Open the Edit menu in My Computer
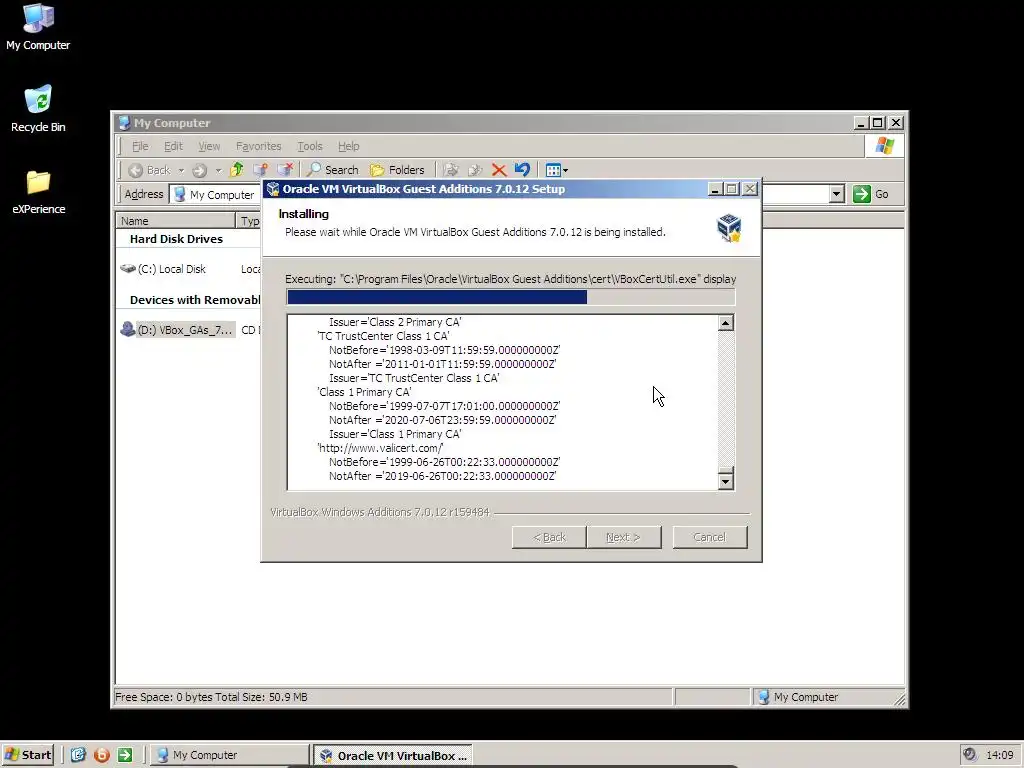Screen dimensions: 1024x768 (x=173, y=146)
